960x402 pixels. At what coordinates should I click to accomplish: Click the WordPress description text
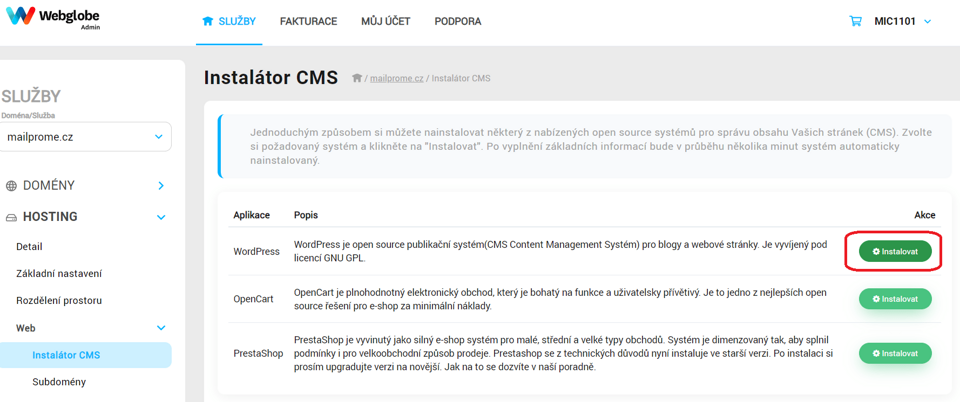tap(561, 251)
